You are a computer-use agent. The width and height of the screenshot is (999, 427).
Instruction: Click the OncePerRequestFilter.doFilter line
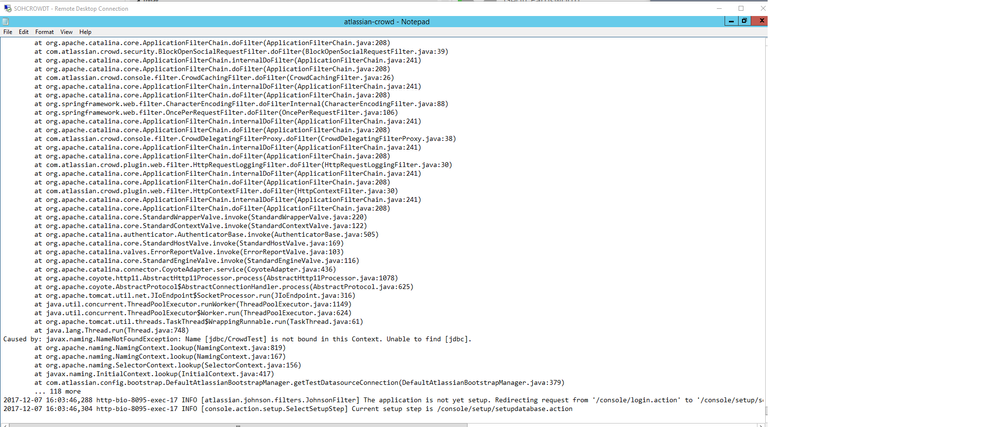216,113
